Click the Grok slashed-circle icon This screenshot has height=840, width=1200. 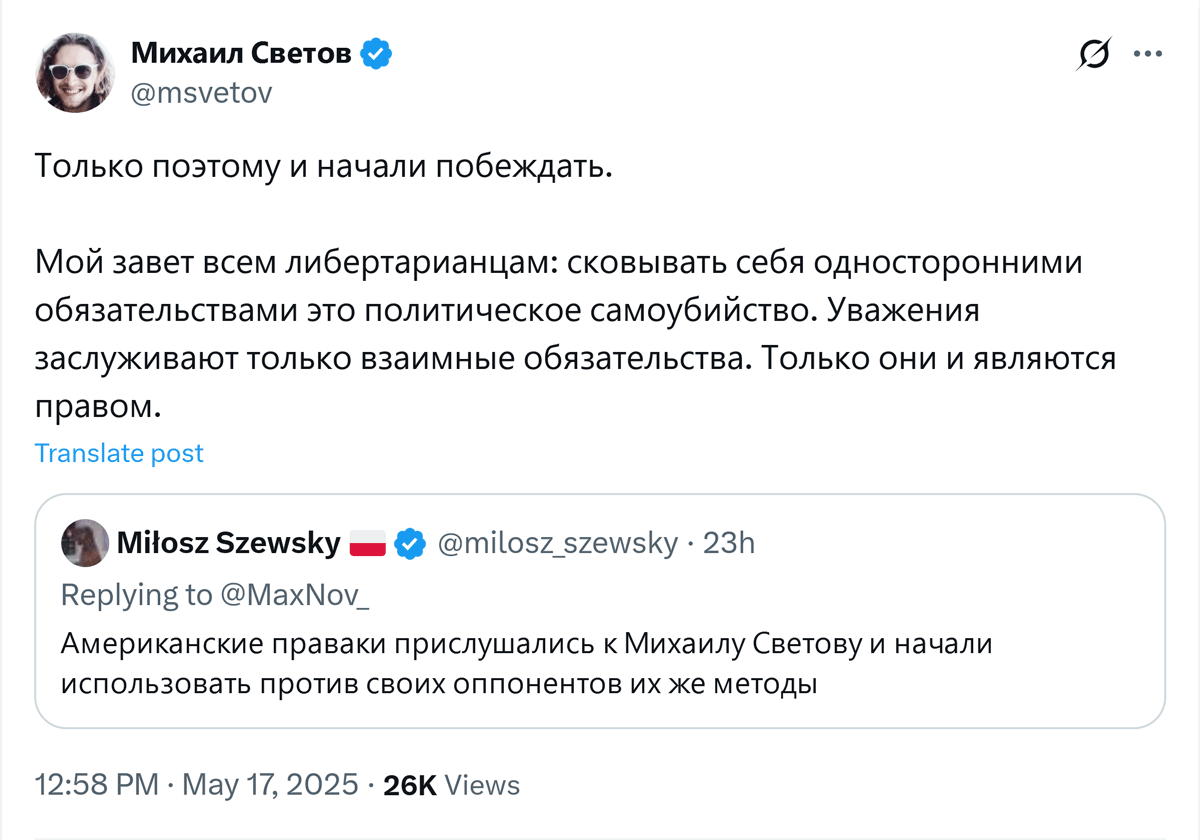coord(1094,54)
